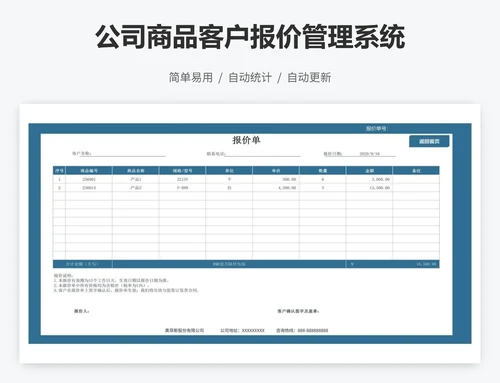Image resolution: width=500 pixels, height=383 pixels.
Task: Click the 报价说明 notes heading
Action: (64, 276)
